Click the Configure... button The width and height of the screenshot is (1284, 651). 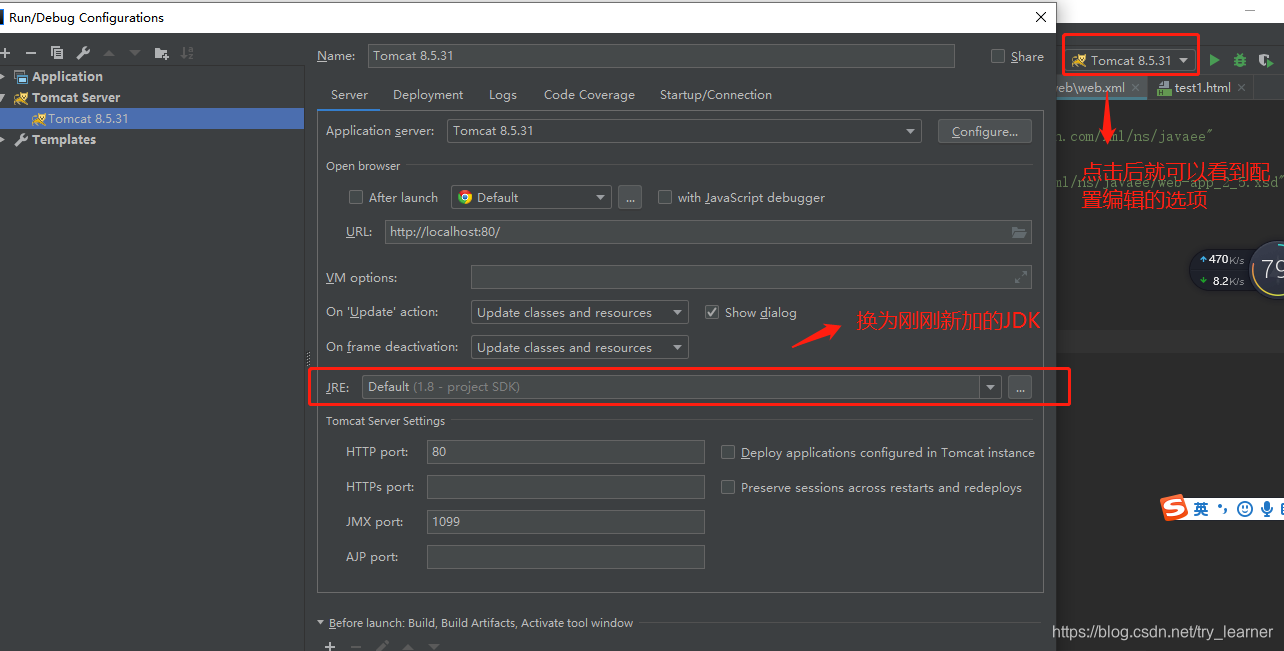(x=985, y=131)
